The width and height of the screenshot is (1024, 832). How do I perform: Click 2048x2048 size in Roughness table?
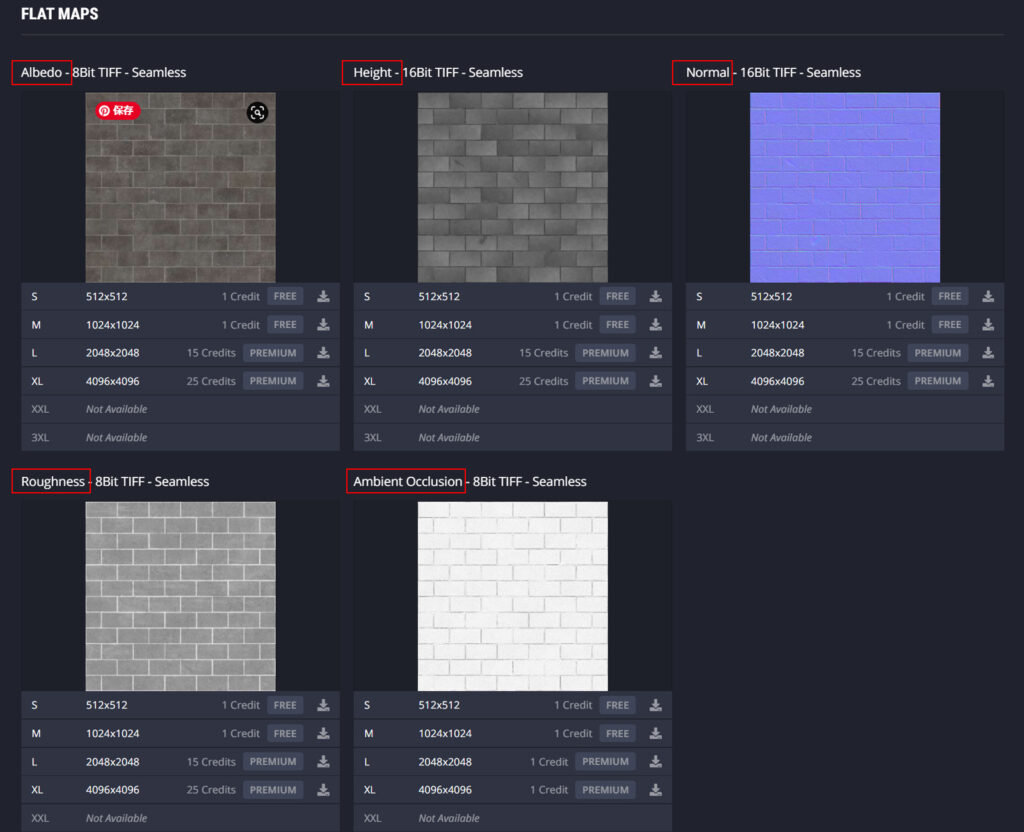click(112, 761)
